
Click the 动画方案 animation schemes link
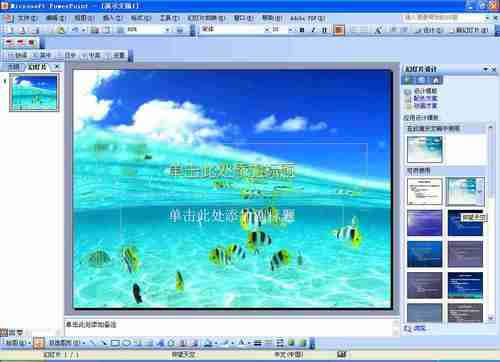coord(425,106)
